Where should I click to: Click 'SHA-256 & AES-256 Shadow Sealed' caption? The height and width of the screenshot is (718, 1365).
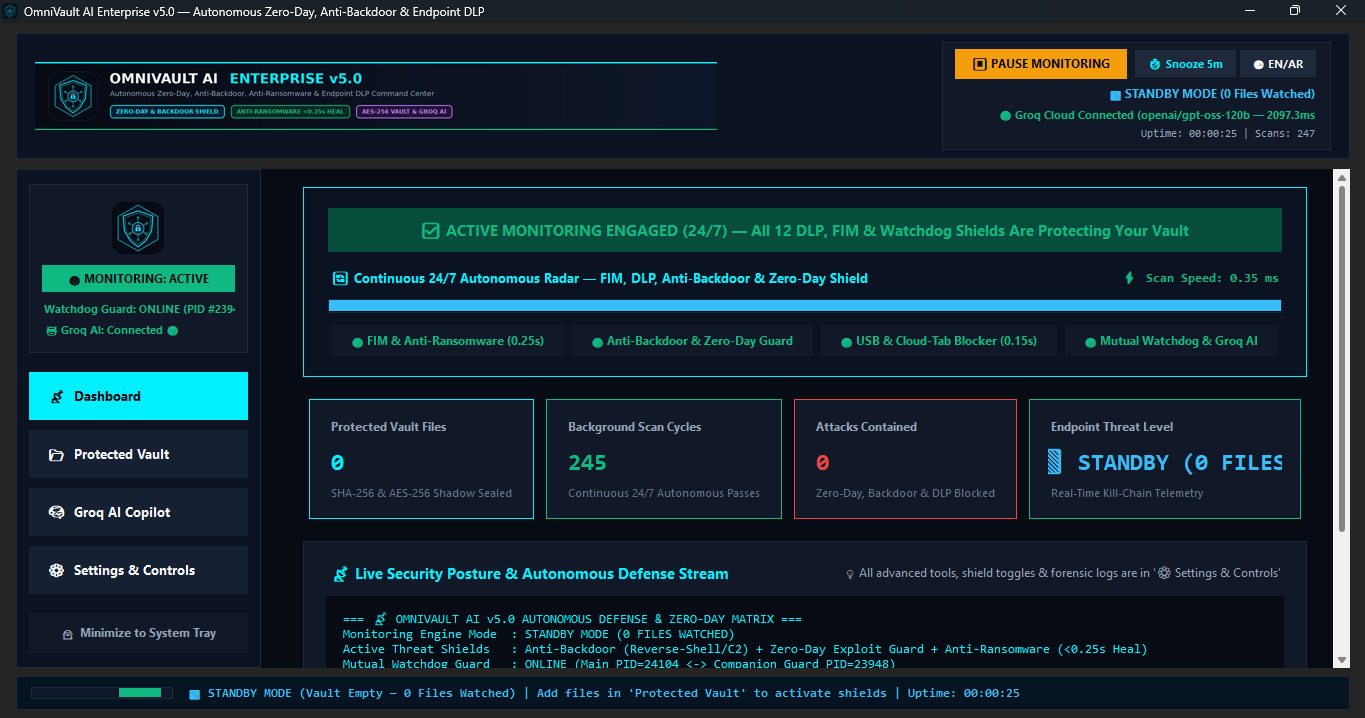tap(421, 493)
